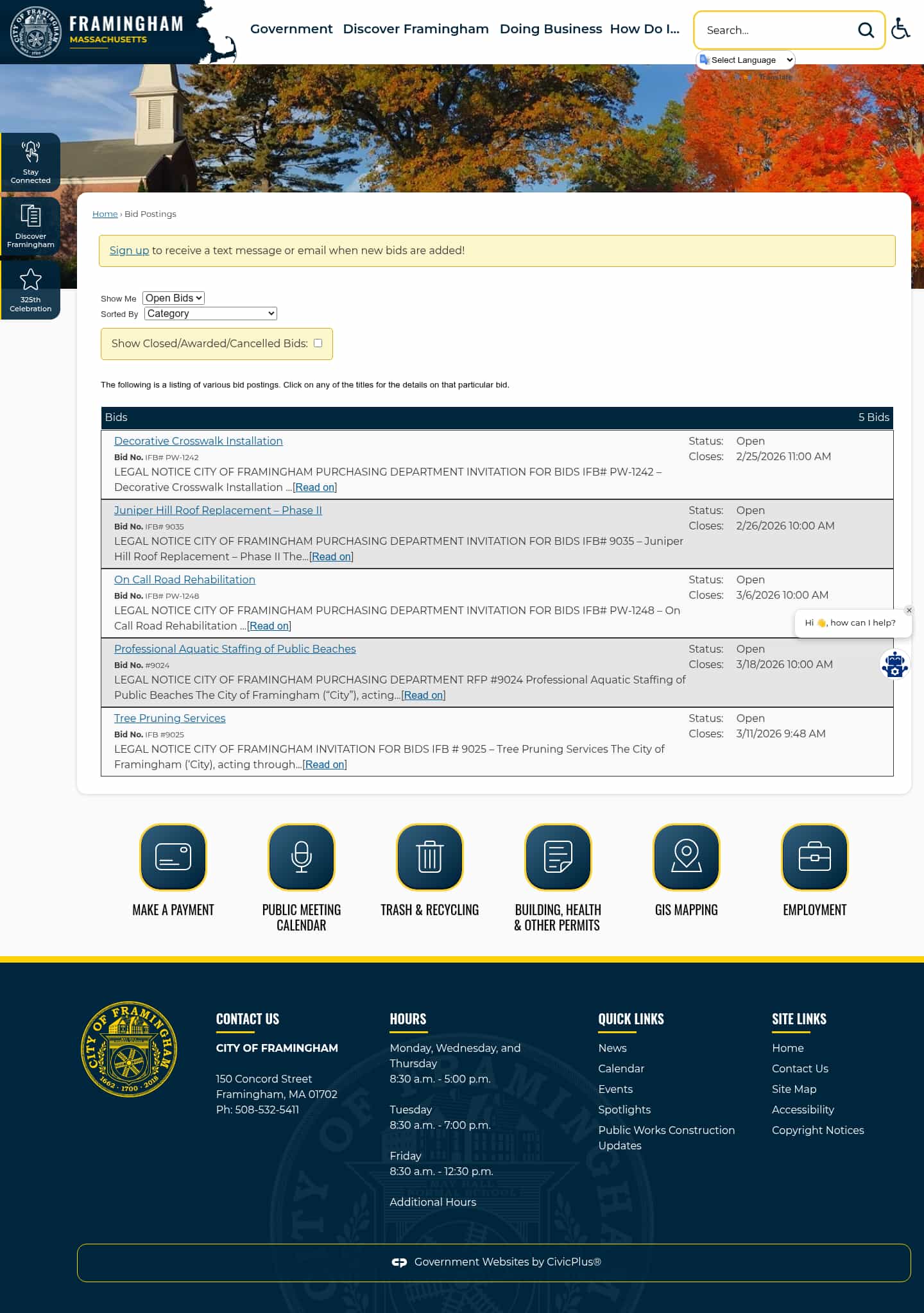Click the Make a Payment icon
The image size is (924, 1313).
coord(173,857)
